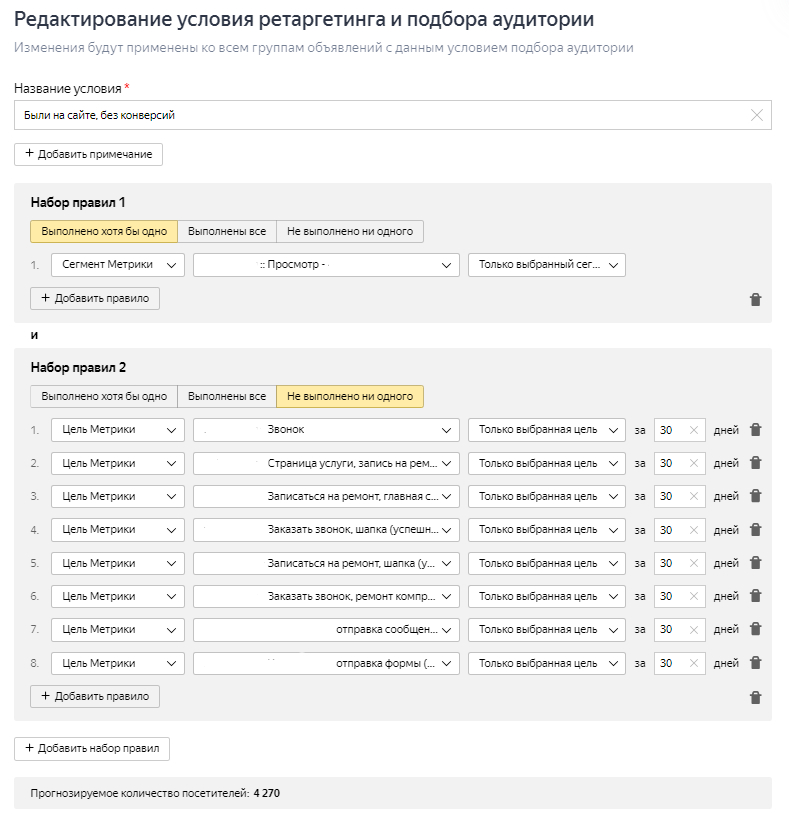Screen dimensions: 789x822
Task: Select "Выполнены все" in rule set 2
Action: click(227, 396)
